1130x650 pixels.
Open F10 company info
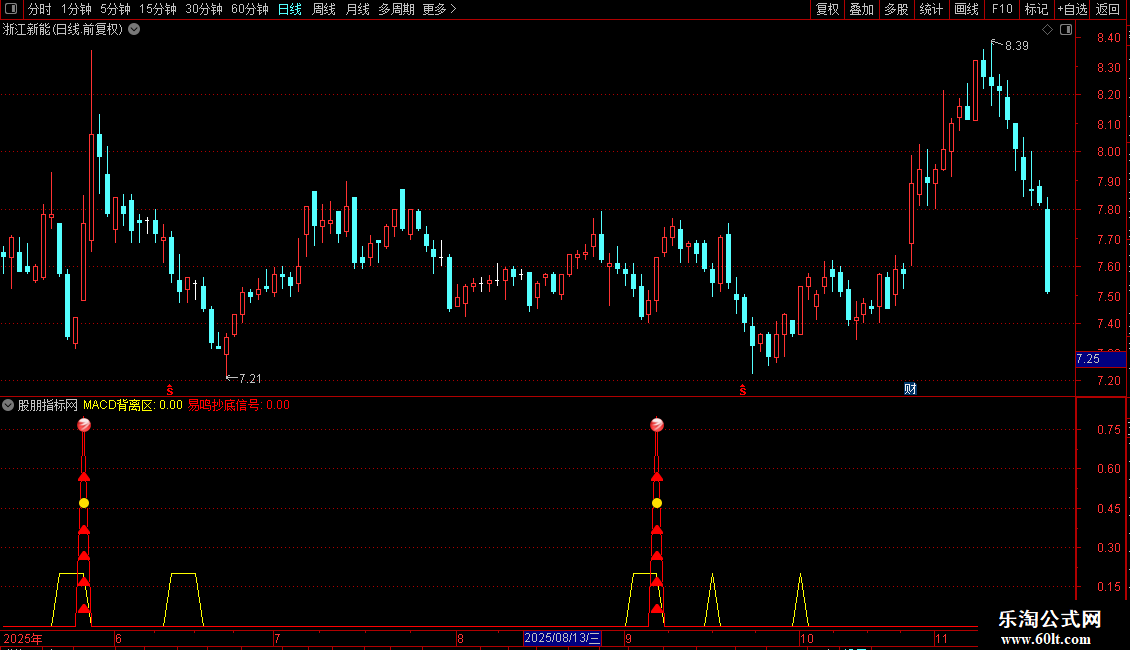click(x=1002, y=9)
